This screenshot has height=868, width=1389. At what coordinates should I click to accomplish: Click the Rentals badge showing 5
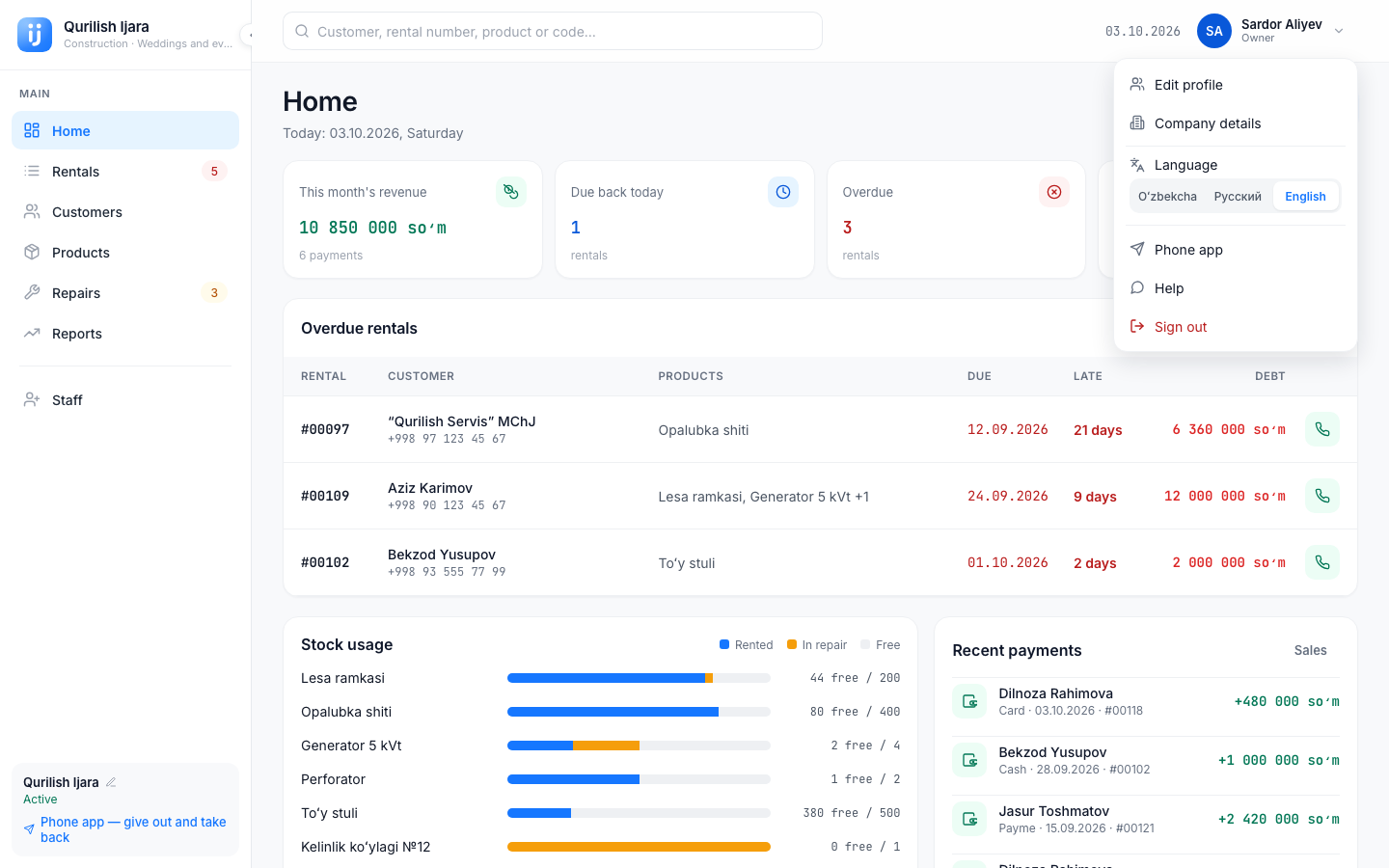click(x=214, y=171)
